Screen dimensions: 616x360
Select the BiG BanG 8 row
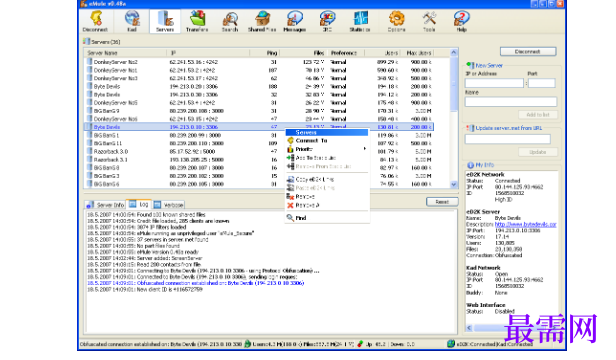click(258, 168)
